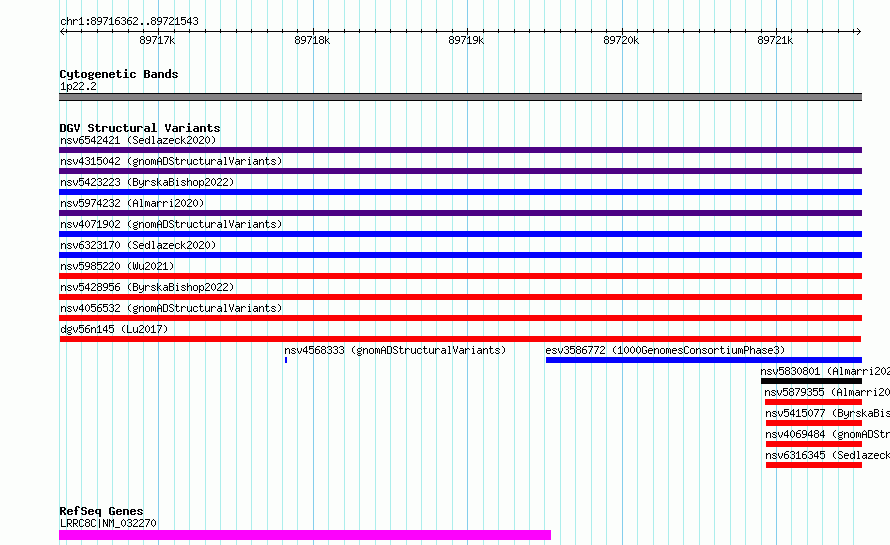Click nsv4568333 (gnomADStructuralVariants) label
This screenshot has height=545, width=890.
tap(395, 350)
